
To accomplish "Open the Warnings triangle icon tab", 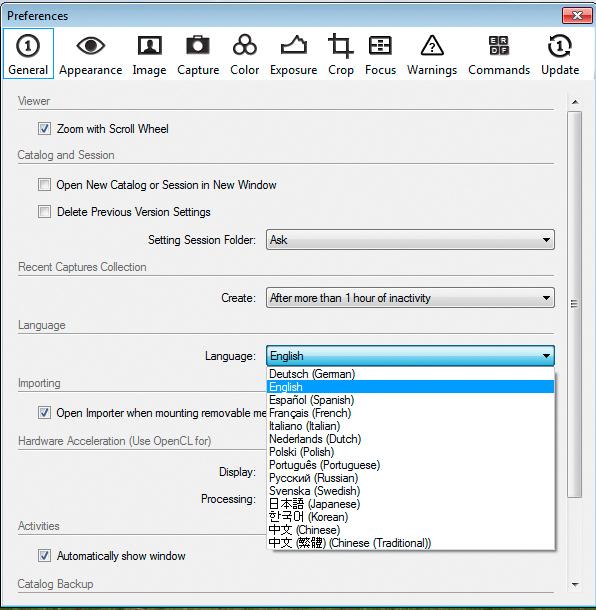I will coord(432,54).
